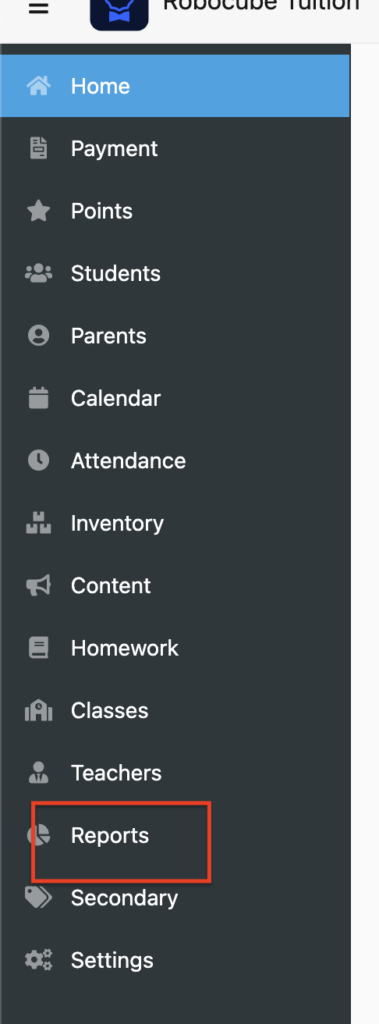Viewport: 379px width, 1024px height.
Task: Click the Attendance clock icon
Action: click(39, 460)
